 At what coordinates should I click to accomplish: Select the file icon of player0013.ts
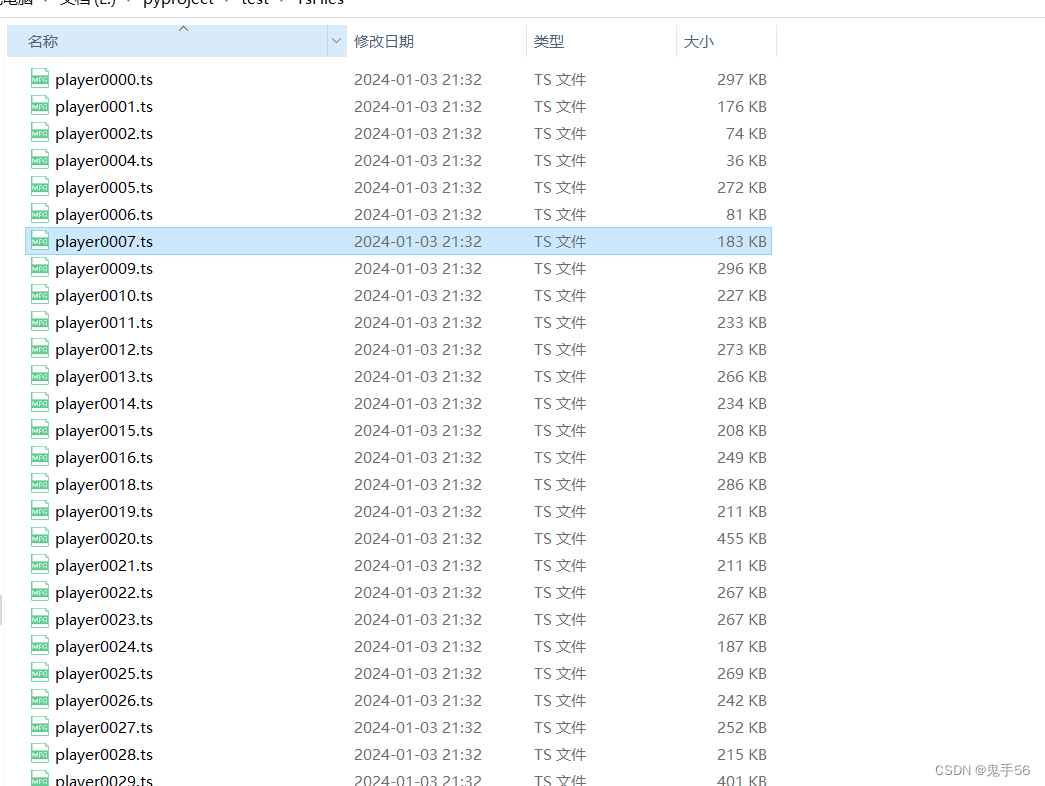coord(40,376)
